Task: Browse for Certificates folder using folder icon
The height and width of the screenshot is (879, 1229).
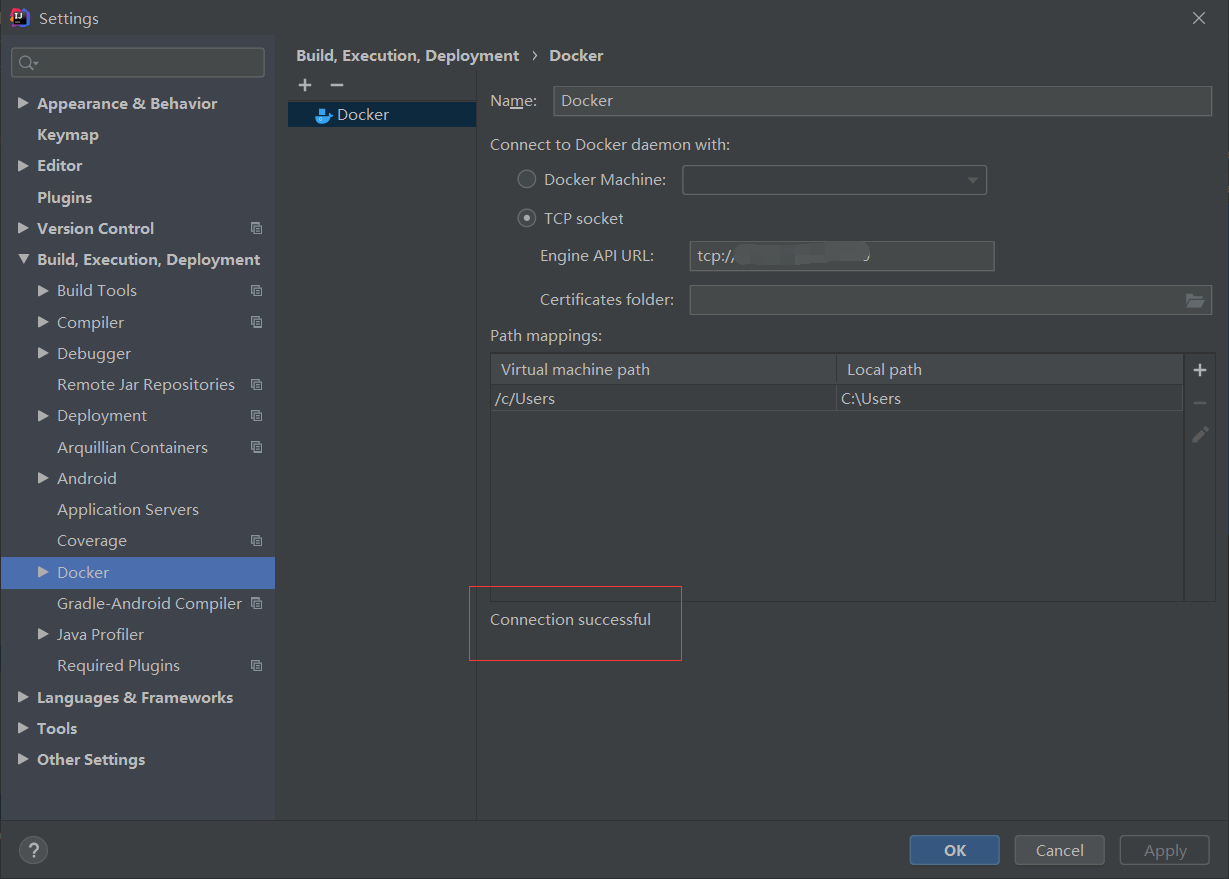Action: 1194,299
